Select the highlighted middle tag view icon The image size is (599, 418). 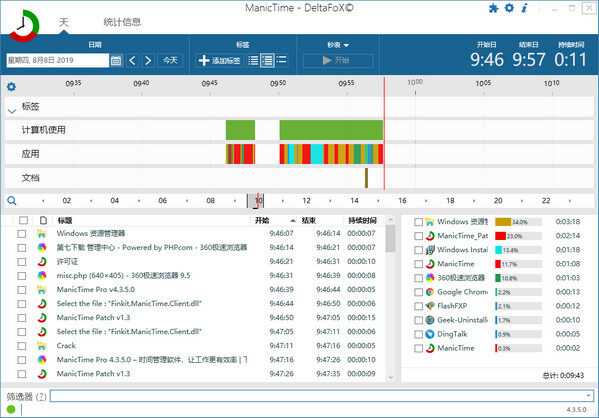click(267, 60)
